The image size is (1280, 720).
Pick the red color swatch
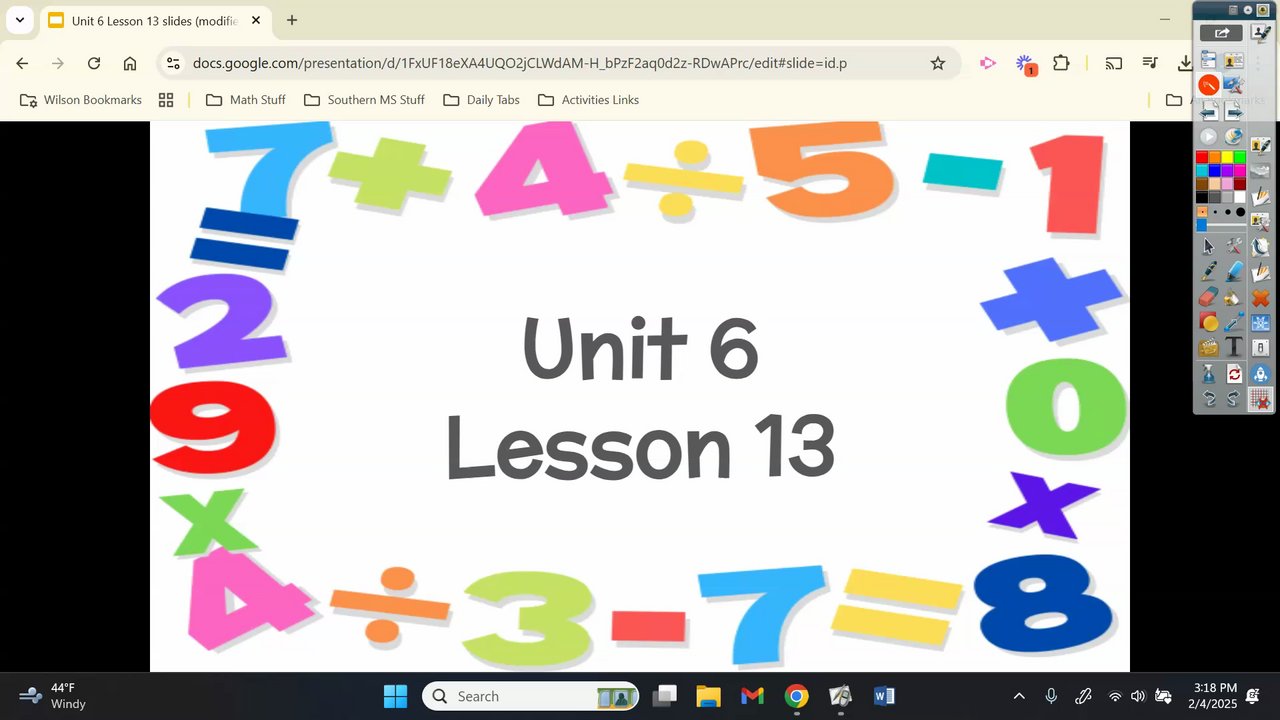(1202, 157)
